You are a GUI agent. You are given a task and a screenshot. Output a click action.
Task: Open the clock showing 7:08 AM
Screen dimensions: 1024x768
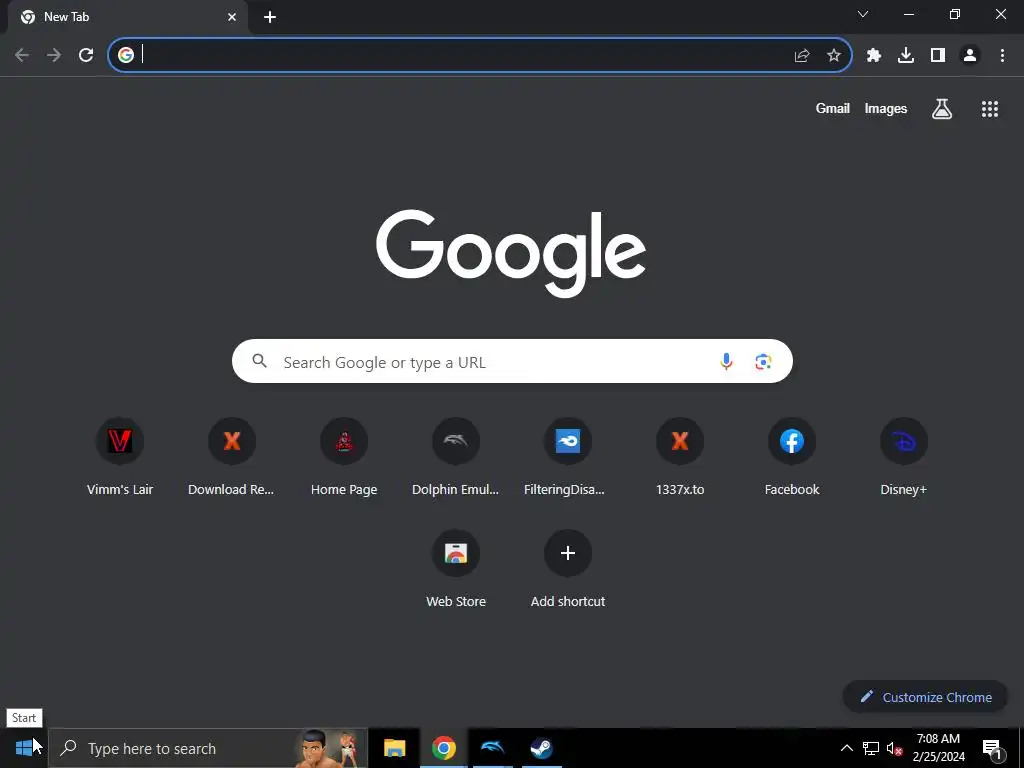pos(938,748)
